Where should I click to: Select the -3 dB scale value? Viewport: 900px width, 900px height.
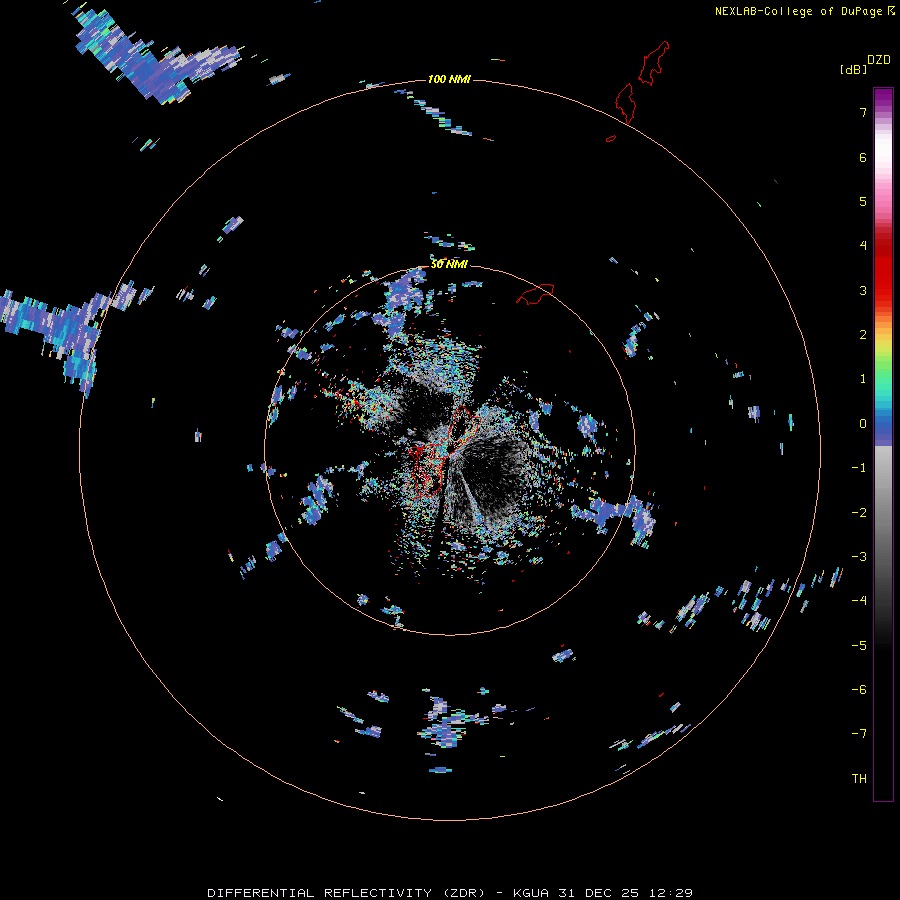(x=859, y=557)
